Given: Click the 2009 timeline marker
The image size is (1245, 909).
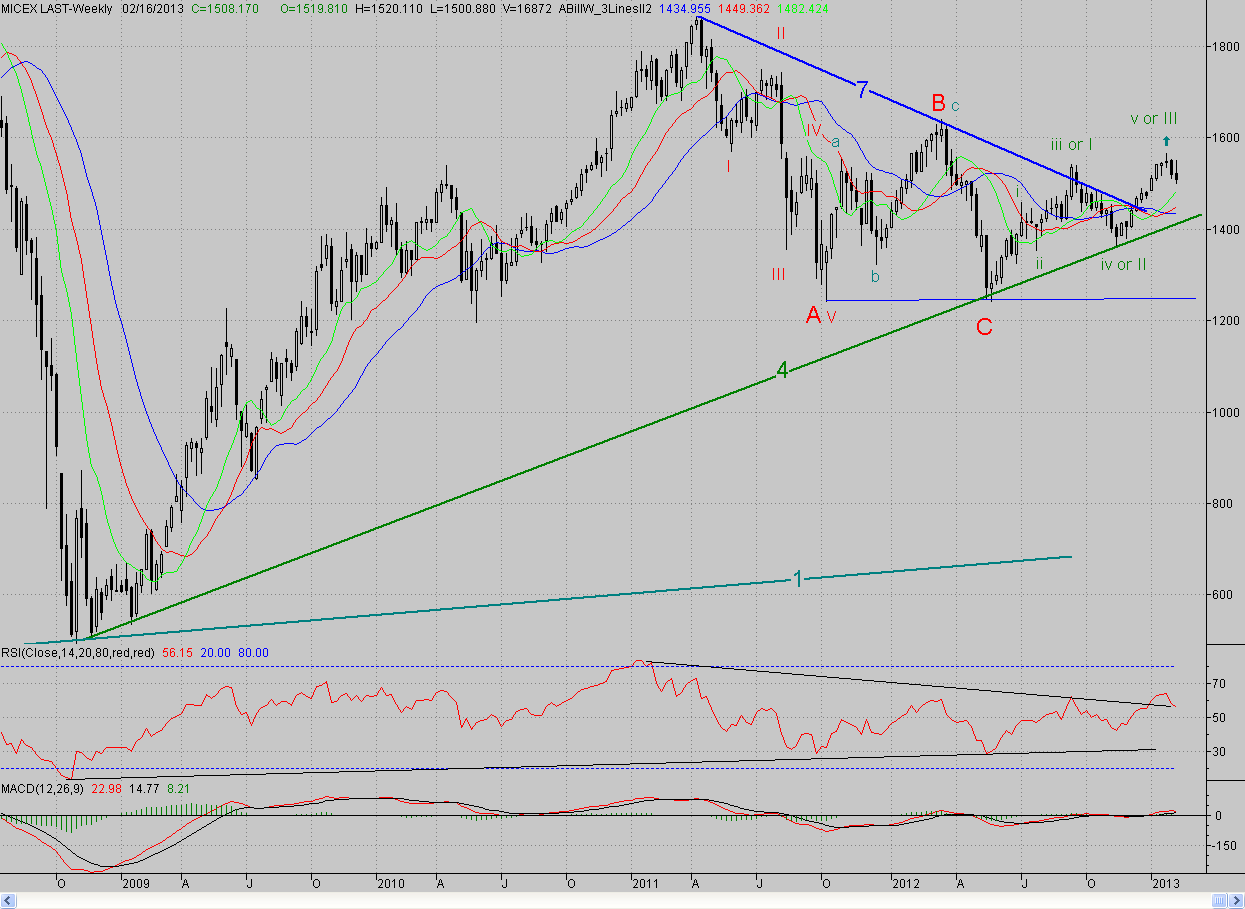Looking at the screenshot, I should point(135,884).
